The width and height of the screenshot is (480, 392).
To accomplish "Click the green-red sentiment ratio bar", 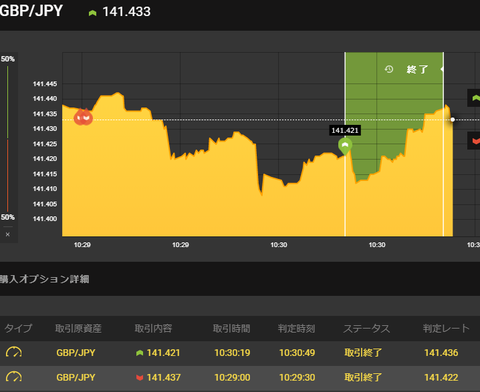I will [8, 138].
